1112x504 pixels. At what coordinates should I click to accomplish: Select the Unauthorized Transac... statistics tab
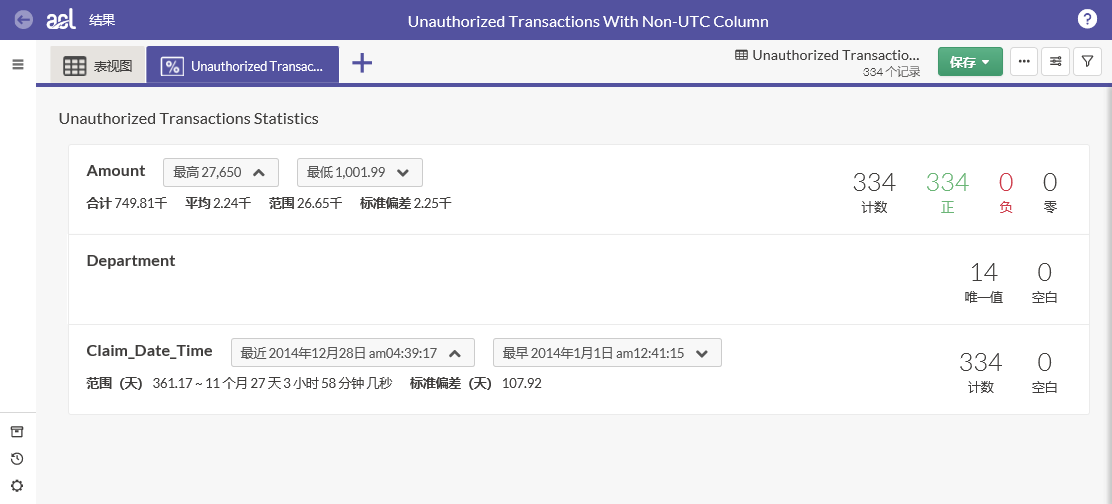pos(243,66)
